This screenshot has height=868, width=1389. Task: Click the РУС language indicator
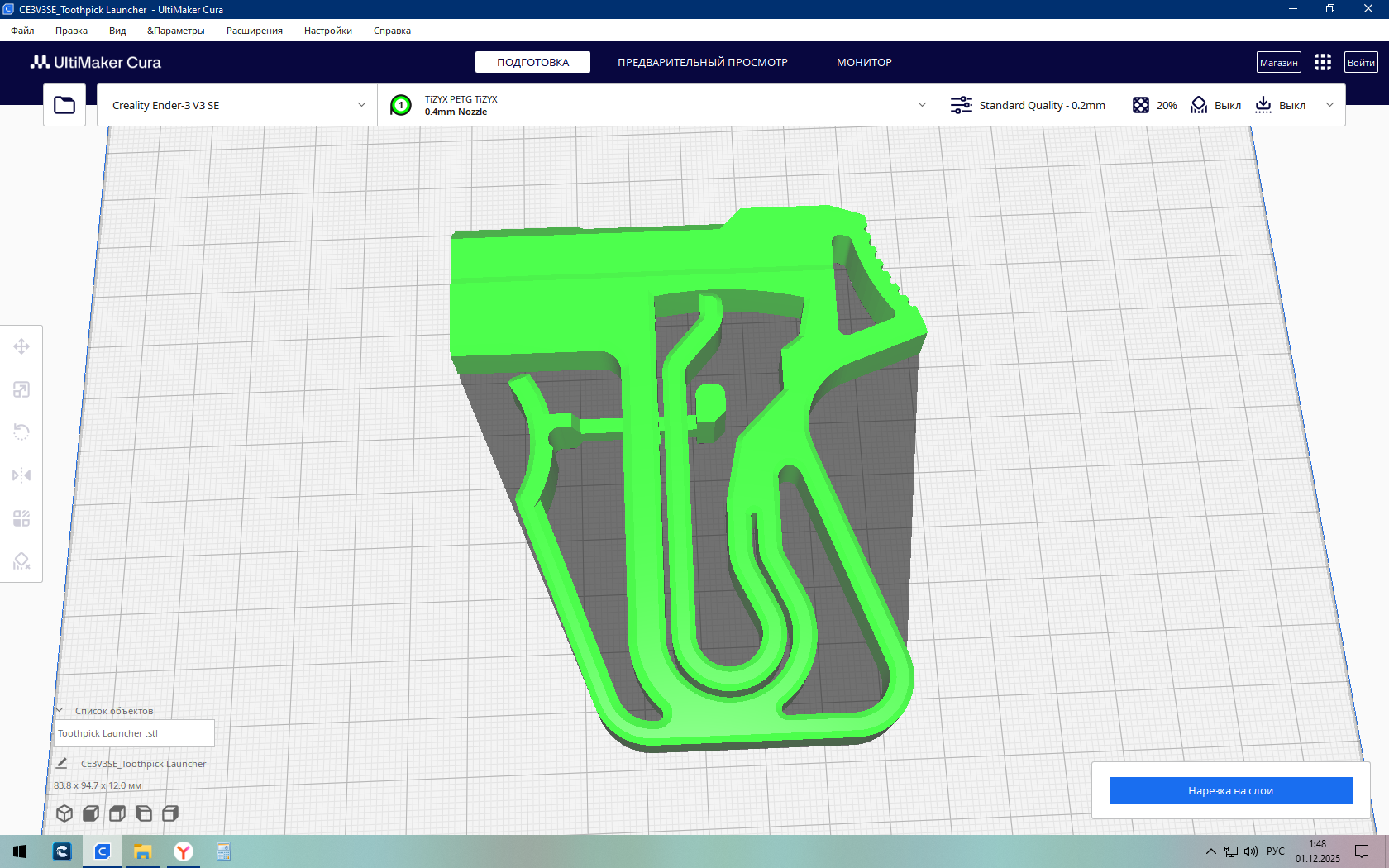[x=1276, y=851]
